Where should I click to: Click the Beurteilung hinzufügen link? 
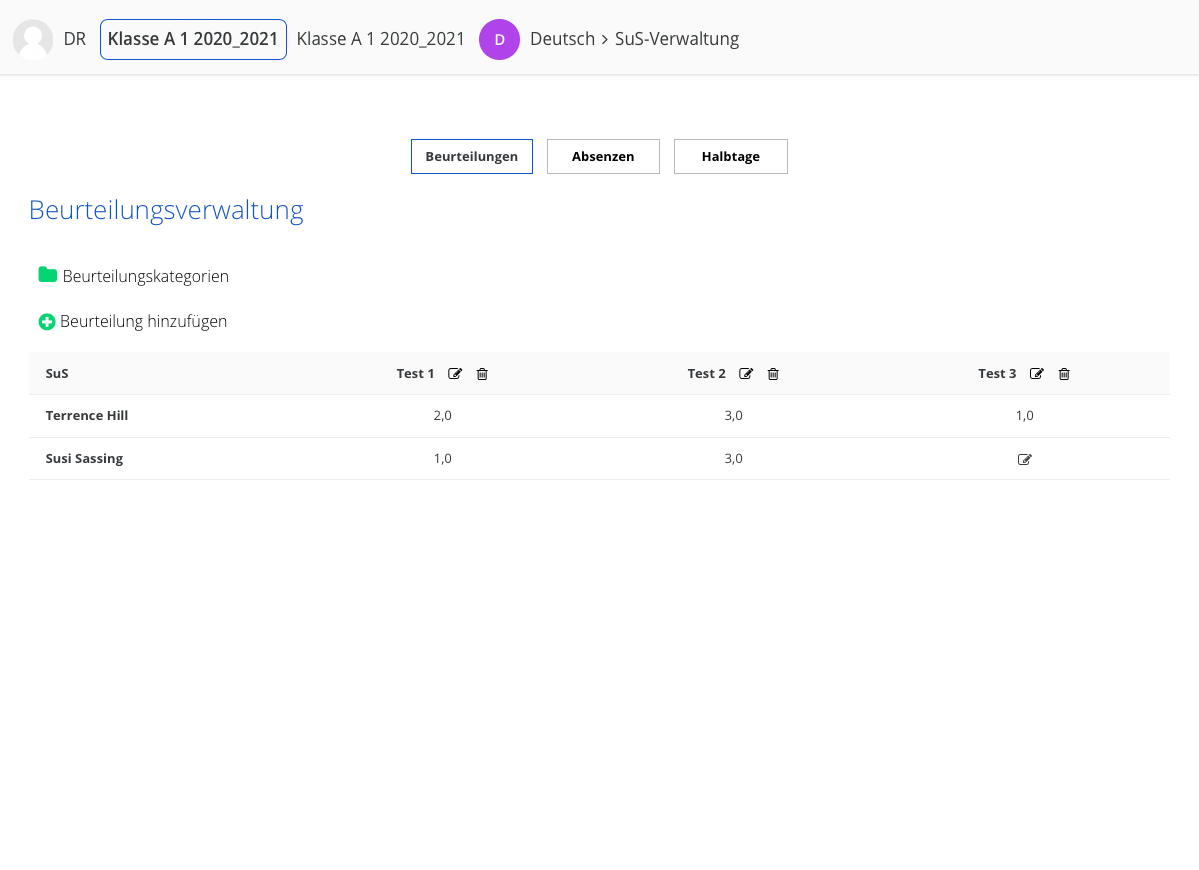click(x=143, y=322)
